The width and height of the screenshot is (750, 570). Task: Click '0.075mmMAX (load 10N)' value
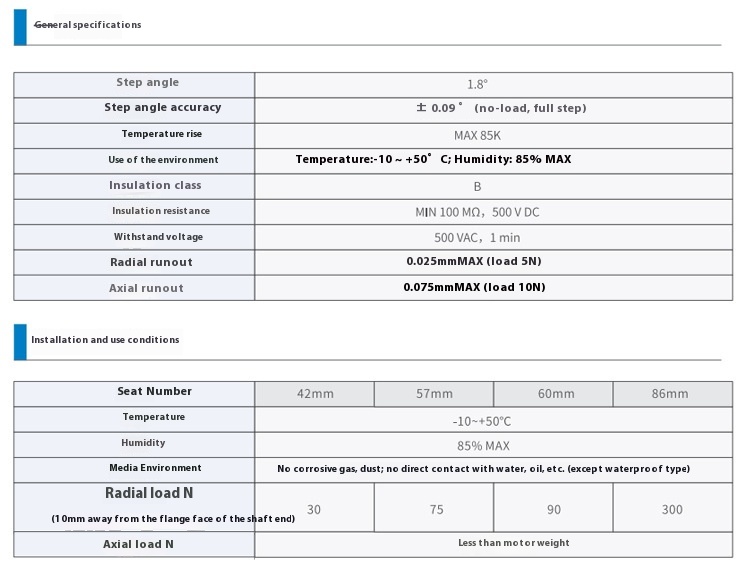click(x=474, y=287)
